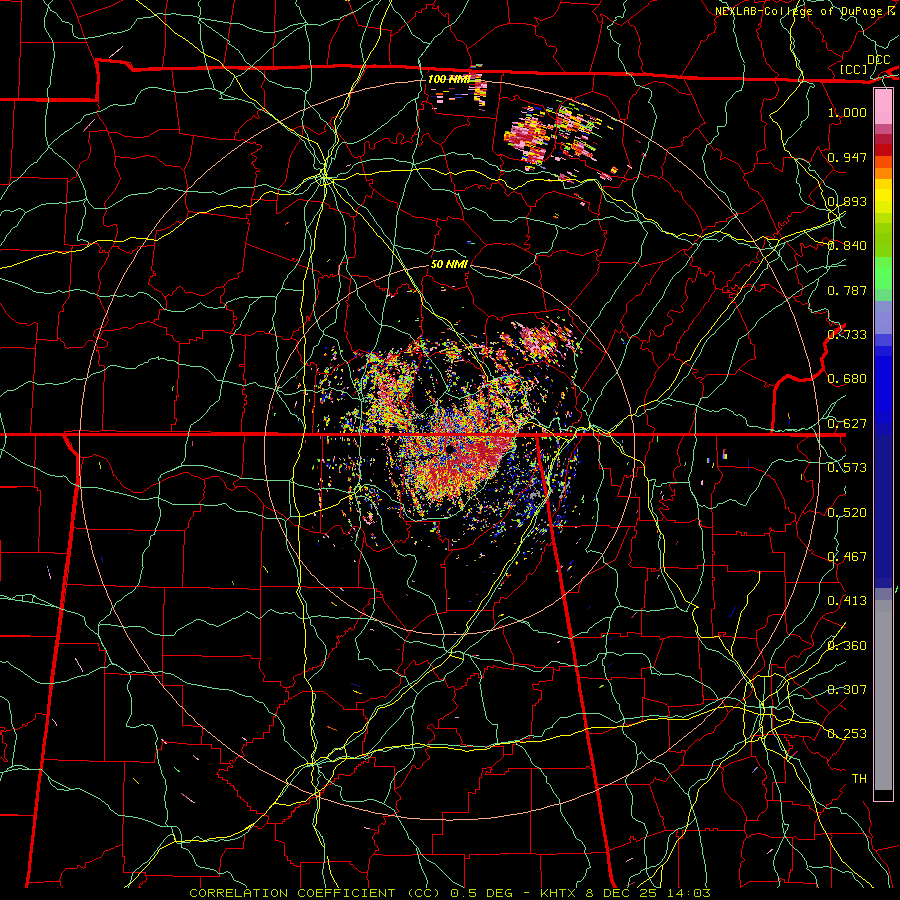The height and width of the screenshot is (900, 900).
Task: Click the 100 NMI range ring label
Action: pyautogui.click(x=449, y=79)
